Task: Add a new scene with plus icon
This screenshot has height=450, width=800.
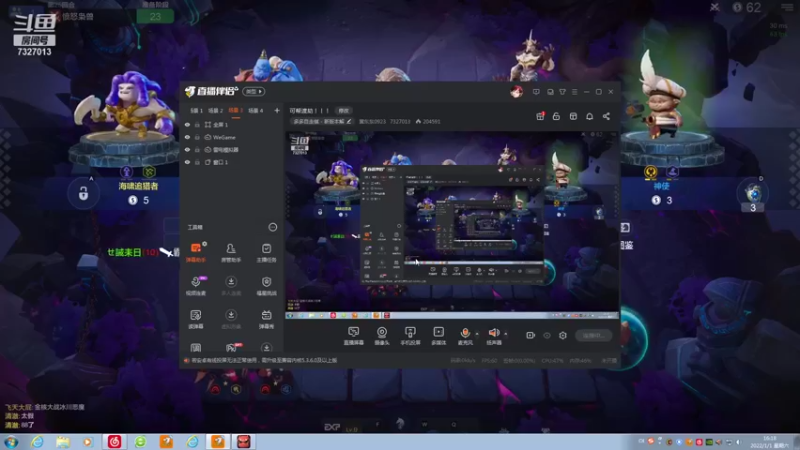Action: pyautogui.click(x=277, y=110)
